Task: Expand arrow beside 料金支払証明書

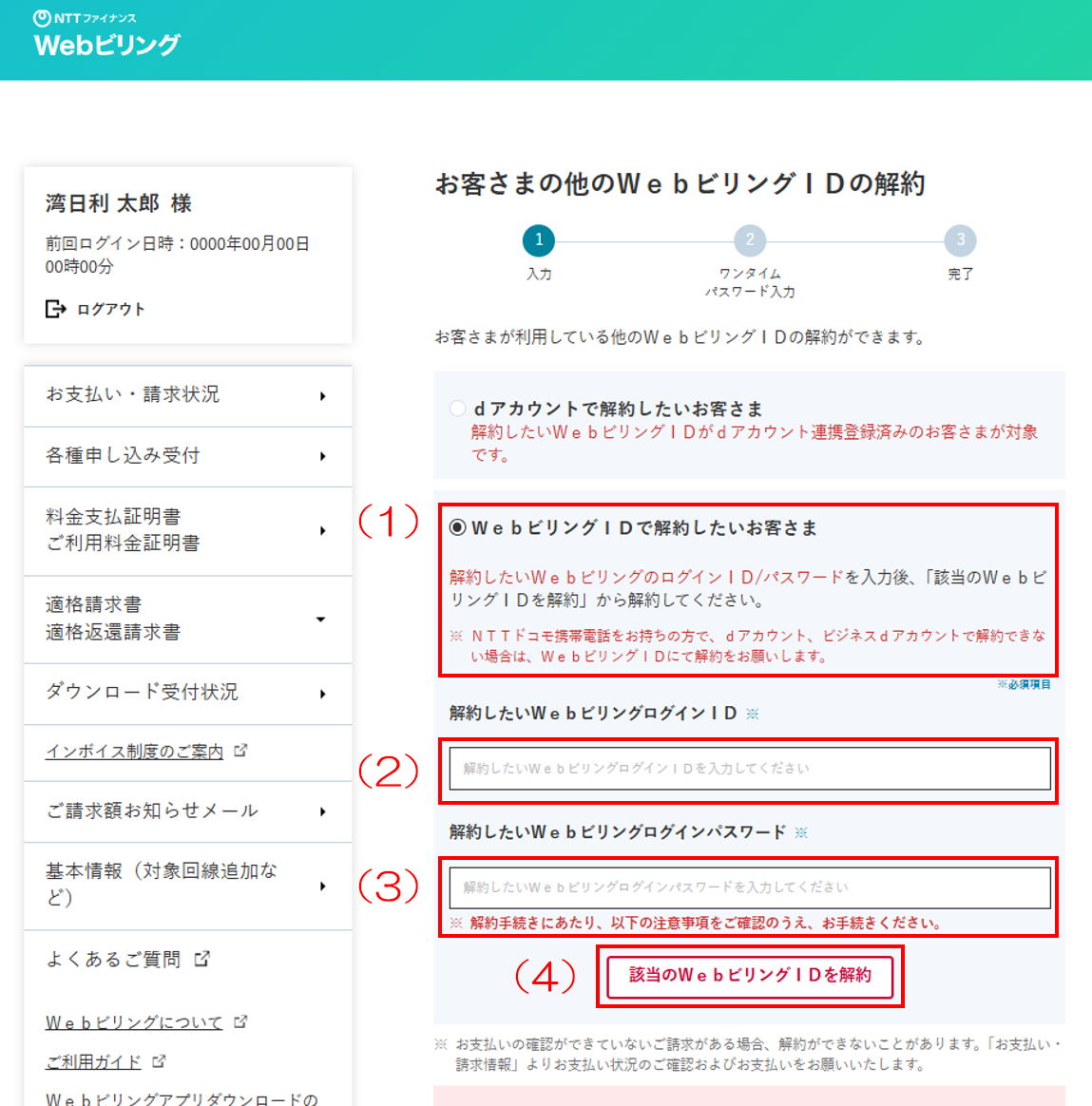Action: point(322,530)
